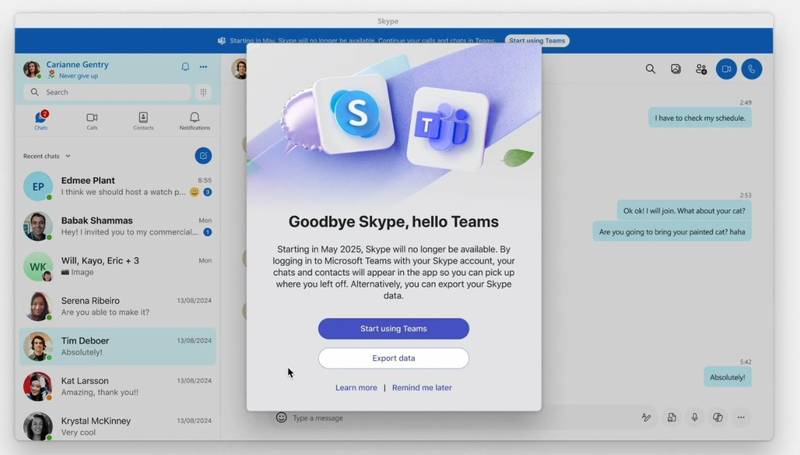This screenshot has width=800, height=455.
Task: Click the Search field in sidebar
Action: [108, 92]
